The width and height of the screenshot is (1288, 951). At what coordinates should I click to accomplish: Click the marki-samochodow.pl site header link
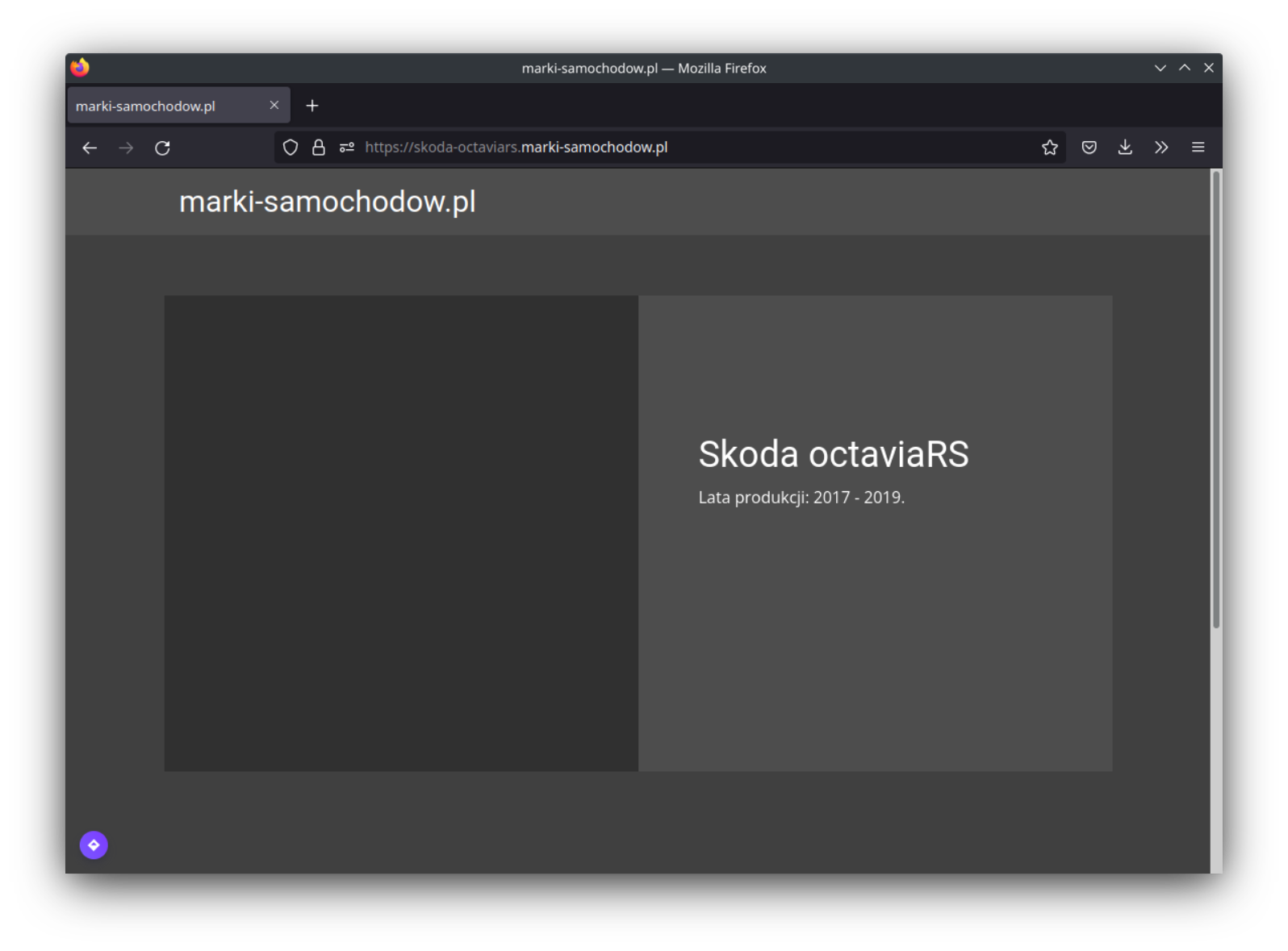point(327,202)
